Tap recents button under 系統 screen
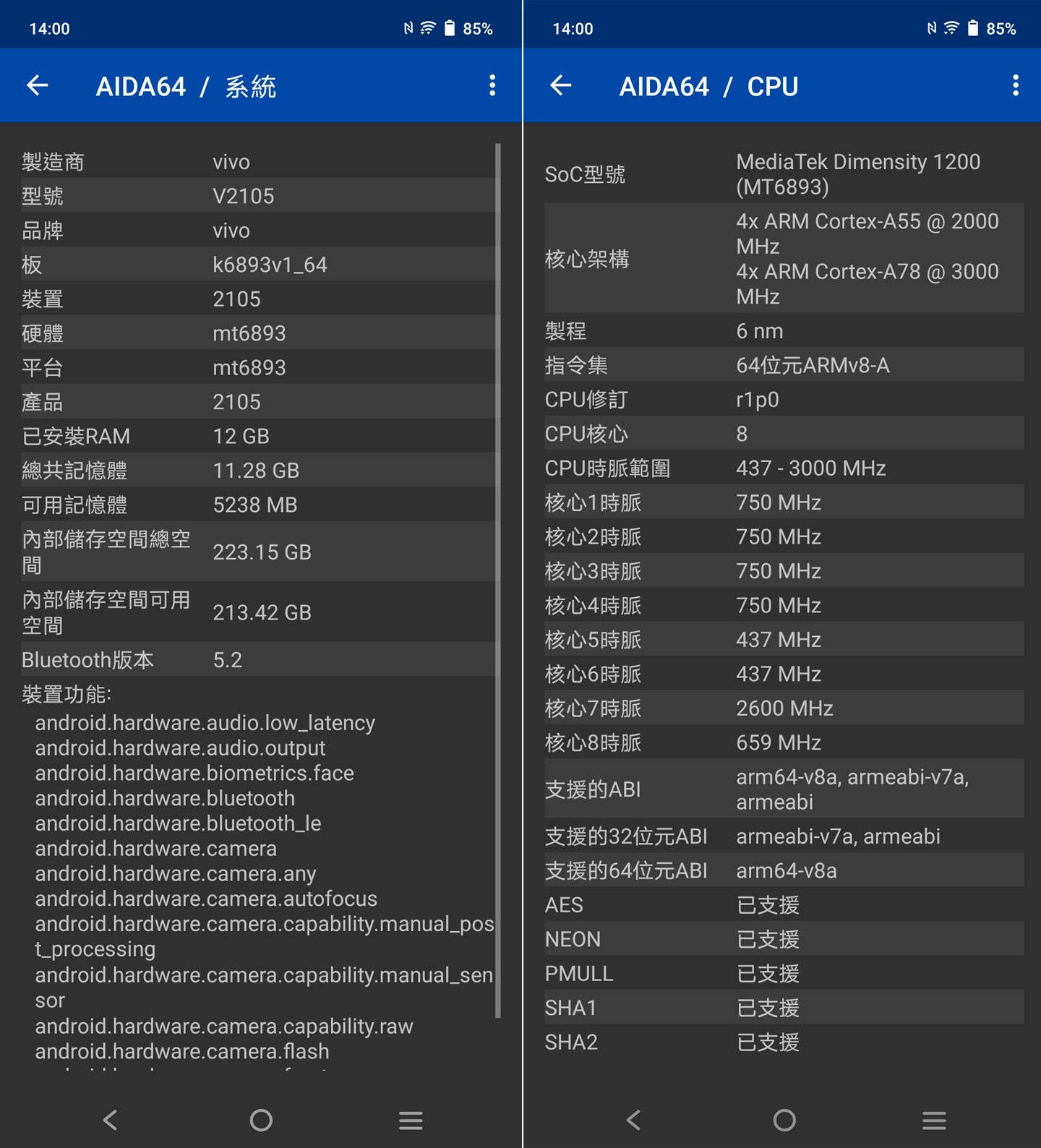The width and height of the screenshot is (1041, 1148). 411,1121
